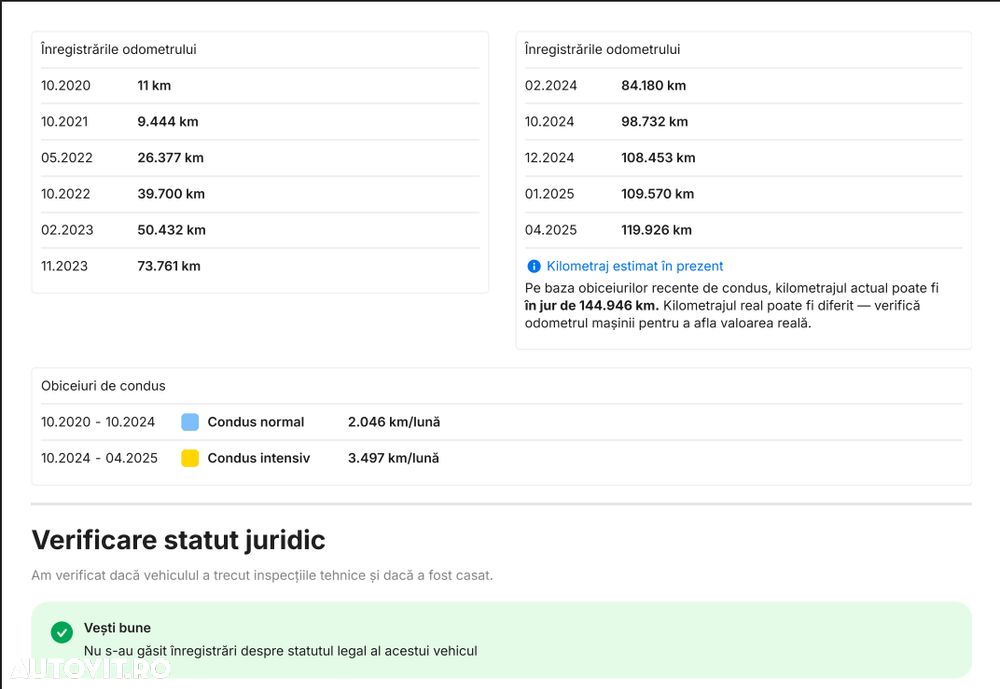Click the Kilometraj estimat în prezent link
This screenshot has height=689, width=1000.
click(635, 266)
